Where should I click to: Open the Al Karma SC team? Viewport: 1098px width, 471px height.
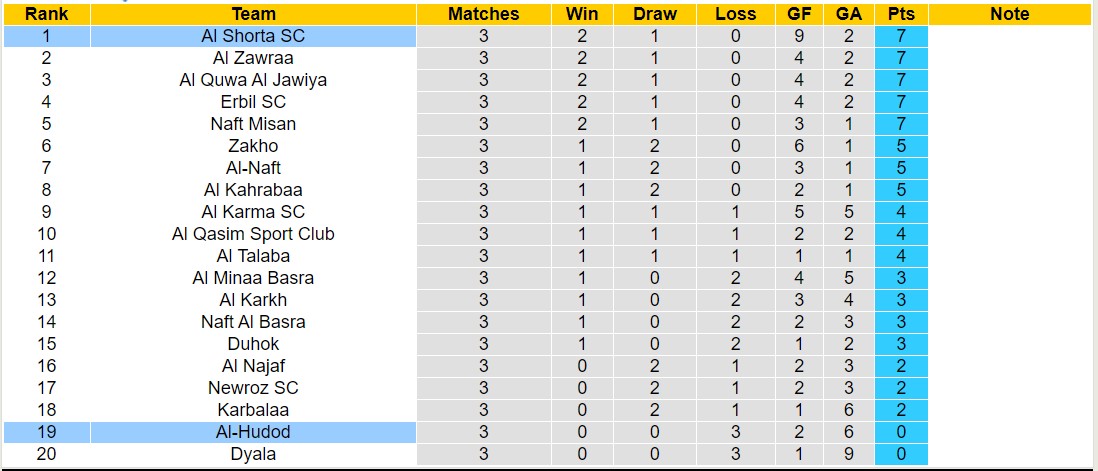[253, 212]
